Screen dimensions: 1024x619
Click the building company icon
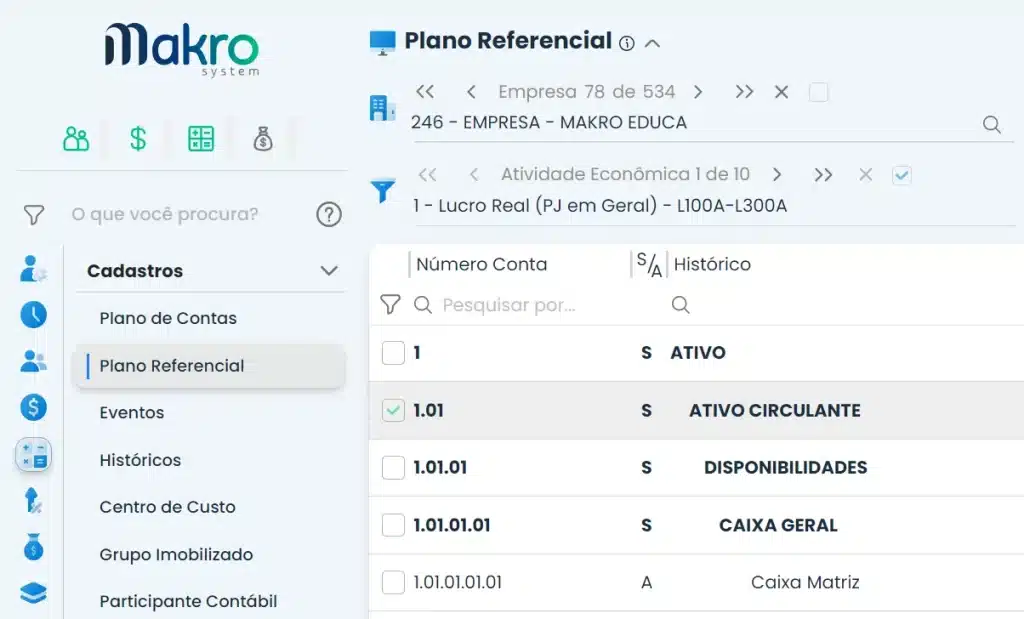coord(382,108)
